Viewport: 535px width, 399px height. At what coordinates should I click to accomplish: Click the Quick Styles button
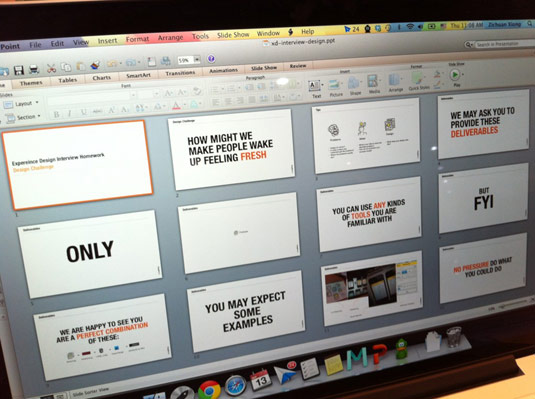pyautogui.click(x=418, y=82)
